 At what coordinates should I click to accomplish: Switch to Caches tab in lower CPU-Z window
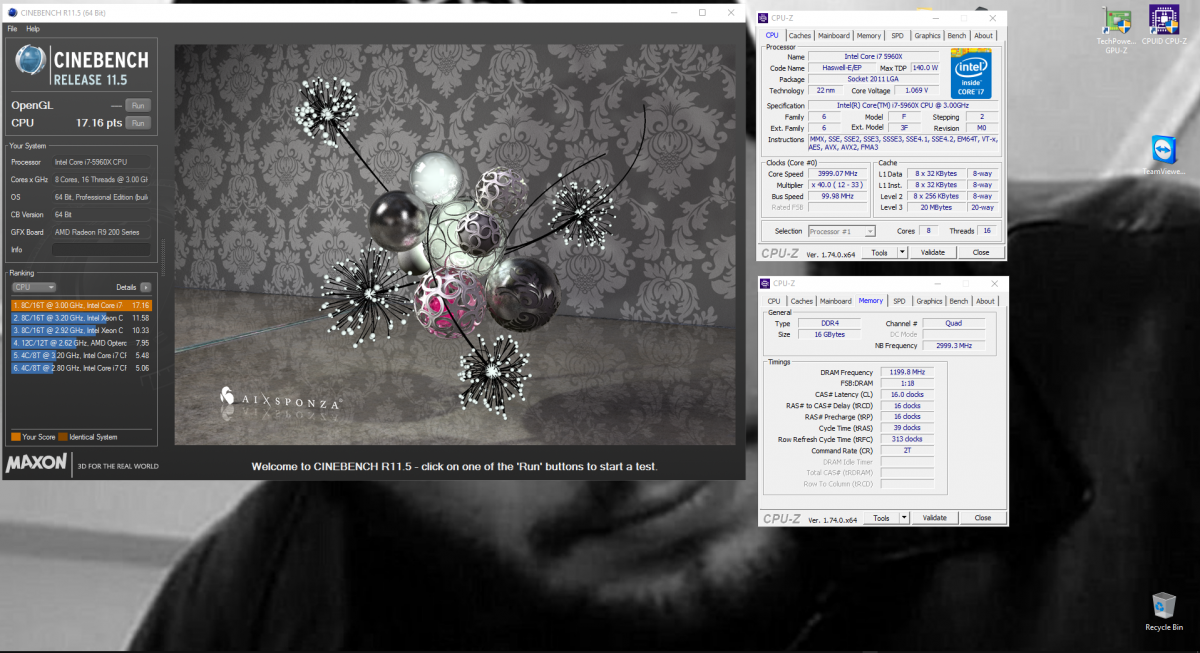(802, 301)
